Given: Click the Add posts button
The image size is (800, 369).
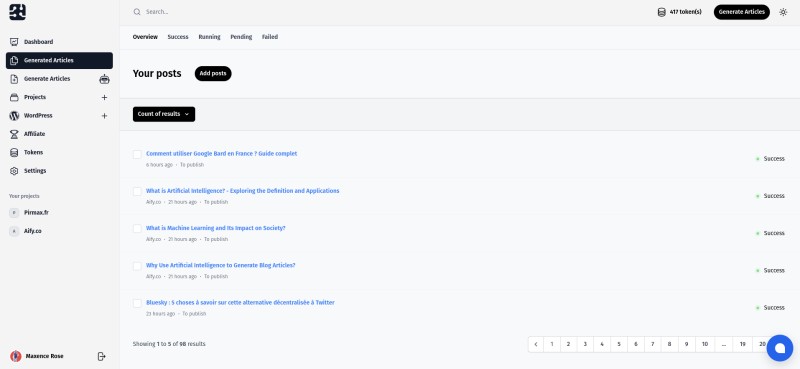Looking at the screenshot, I should pos(213,73).
